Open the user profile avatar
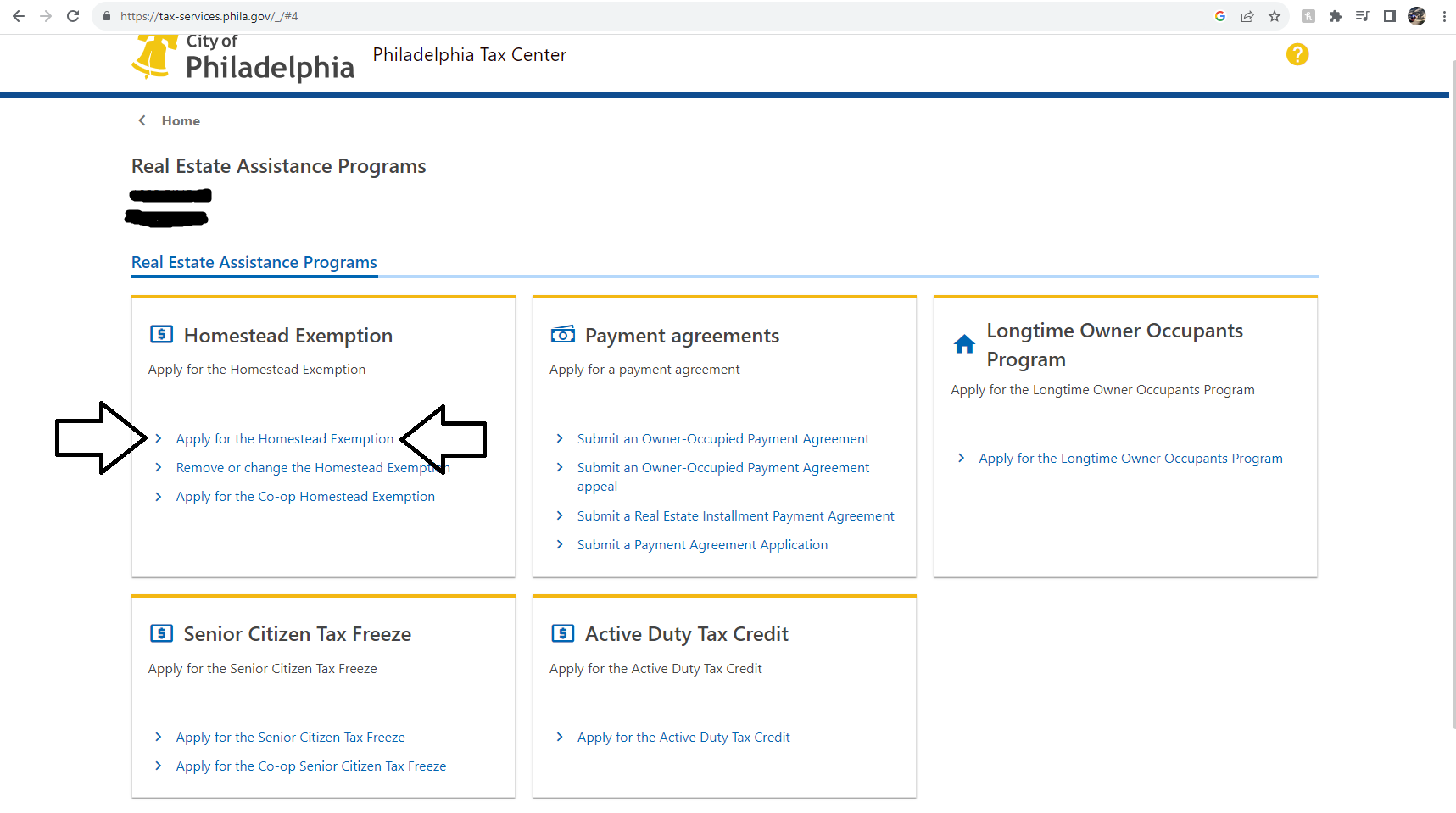The height and width of the screenshot is (813, 1456). pyautogui.click(x=1417, y=16)
